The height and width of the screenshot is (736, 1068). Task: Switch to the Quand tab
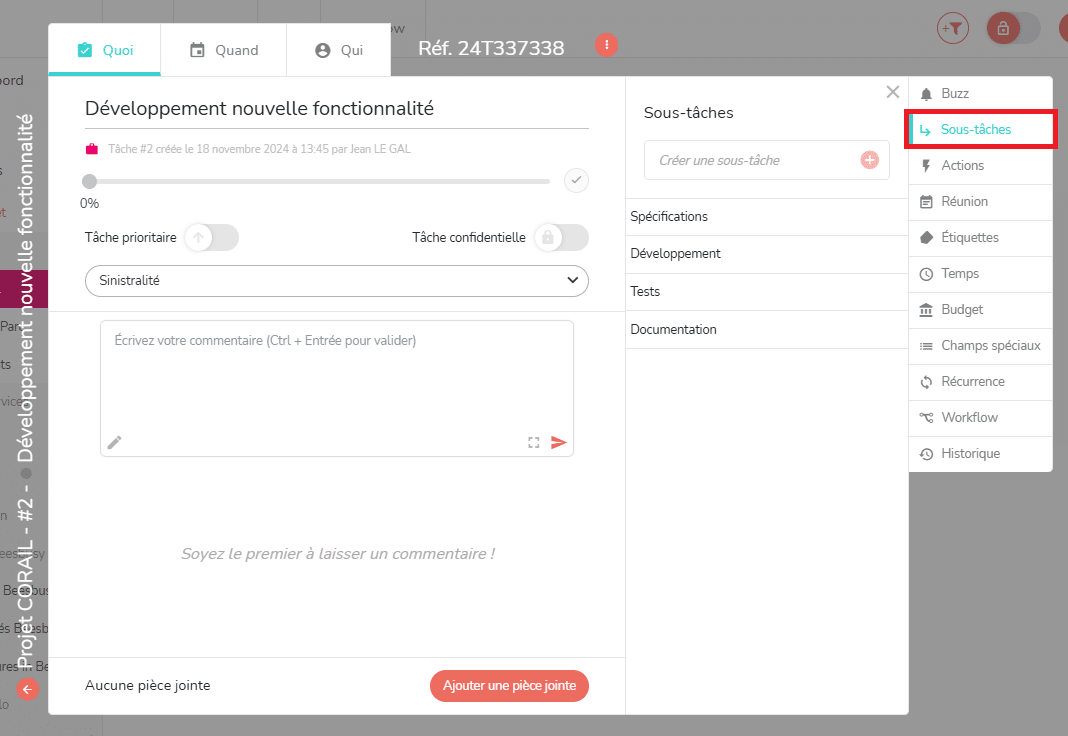223,50
